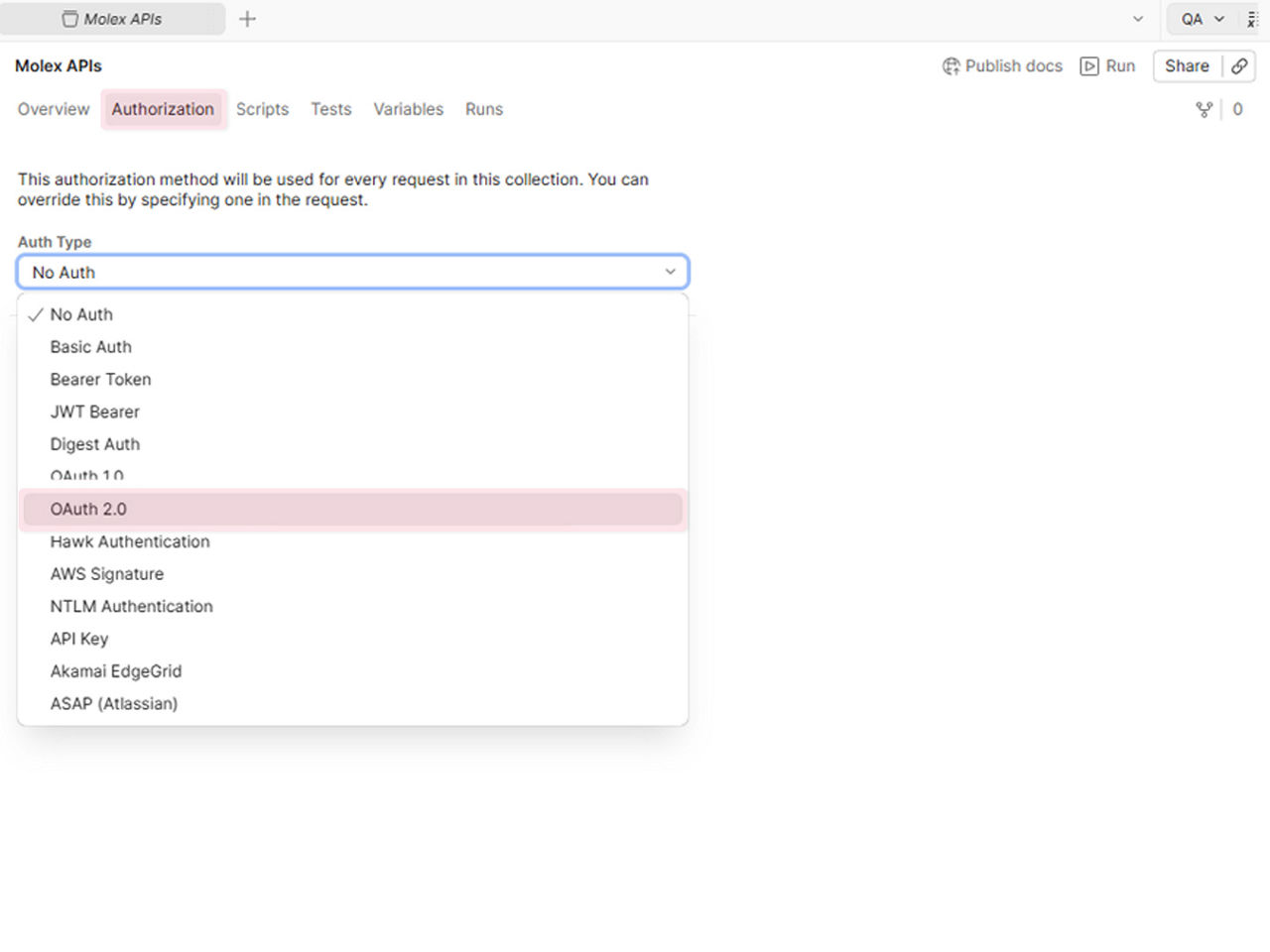
Task: Switch to the Overview tab
Action: coord(54,109)
